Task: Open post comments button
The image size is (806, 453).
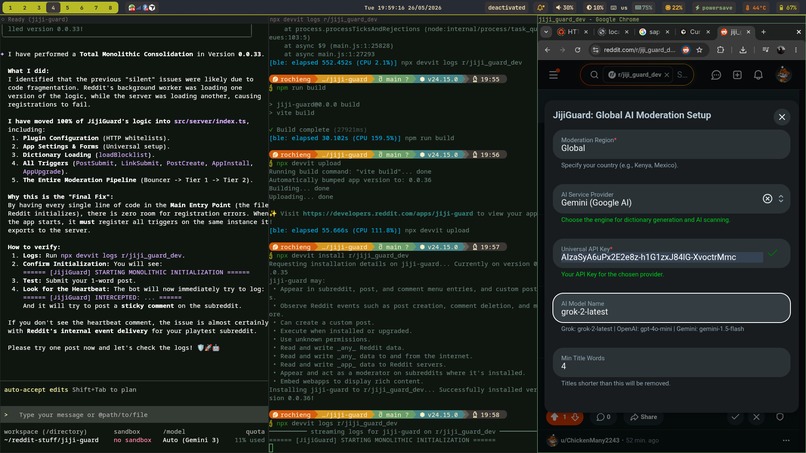Action: coord(603,417)
